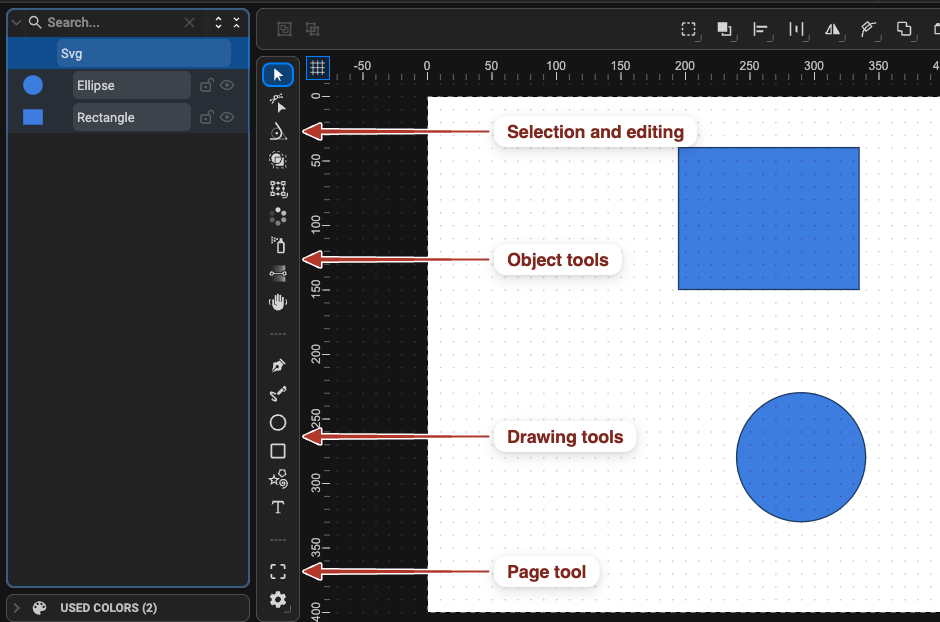The image size is (940, 622).
Task: Clear the search with X icon
Action: click(189, 23)
